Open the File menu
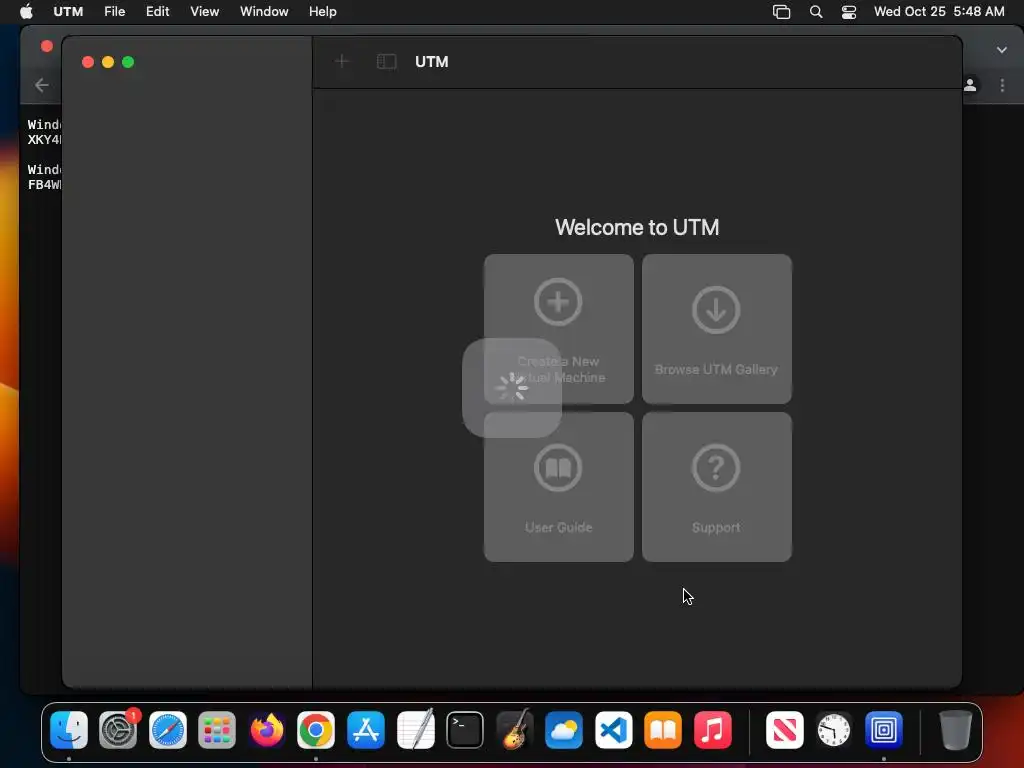Viewport: 1024px width, 768px height. [x=114, y=11]
